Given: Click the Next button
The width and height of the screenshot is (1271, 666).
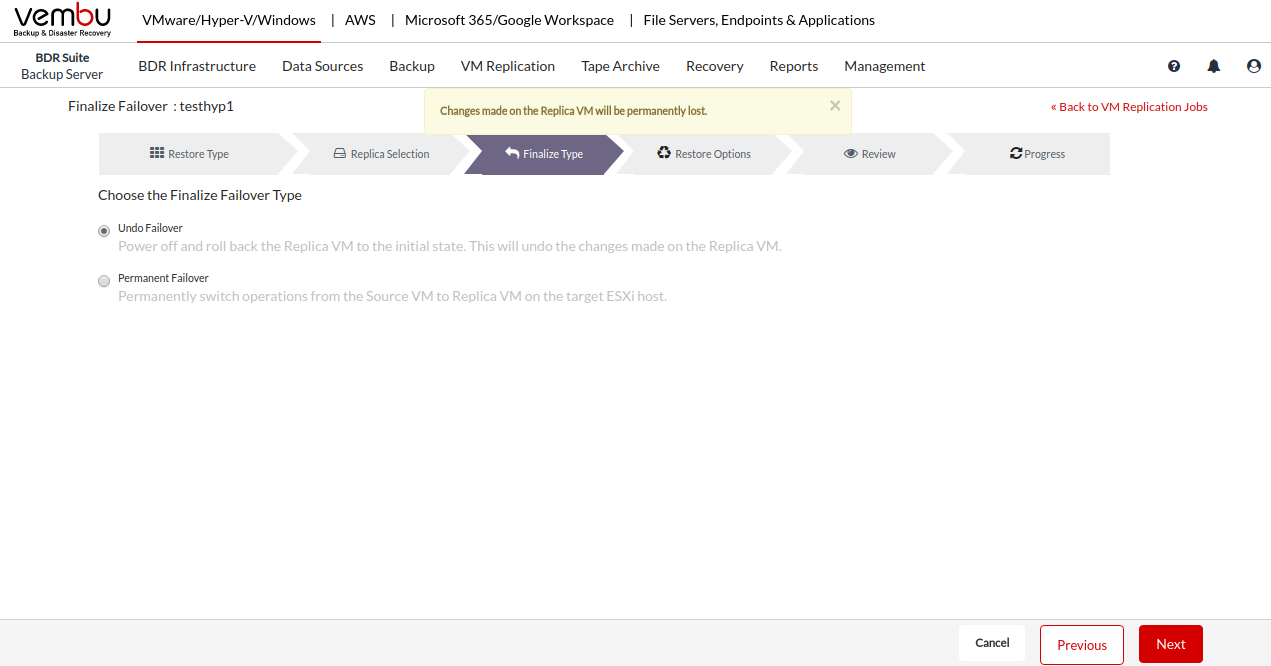Looking at the screenshot, I should click(1170, 645).
